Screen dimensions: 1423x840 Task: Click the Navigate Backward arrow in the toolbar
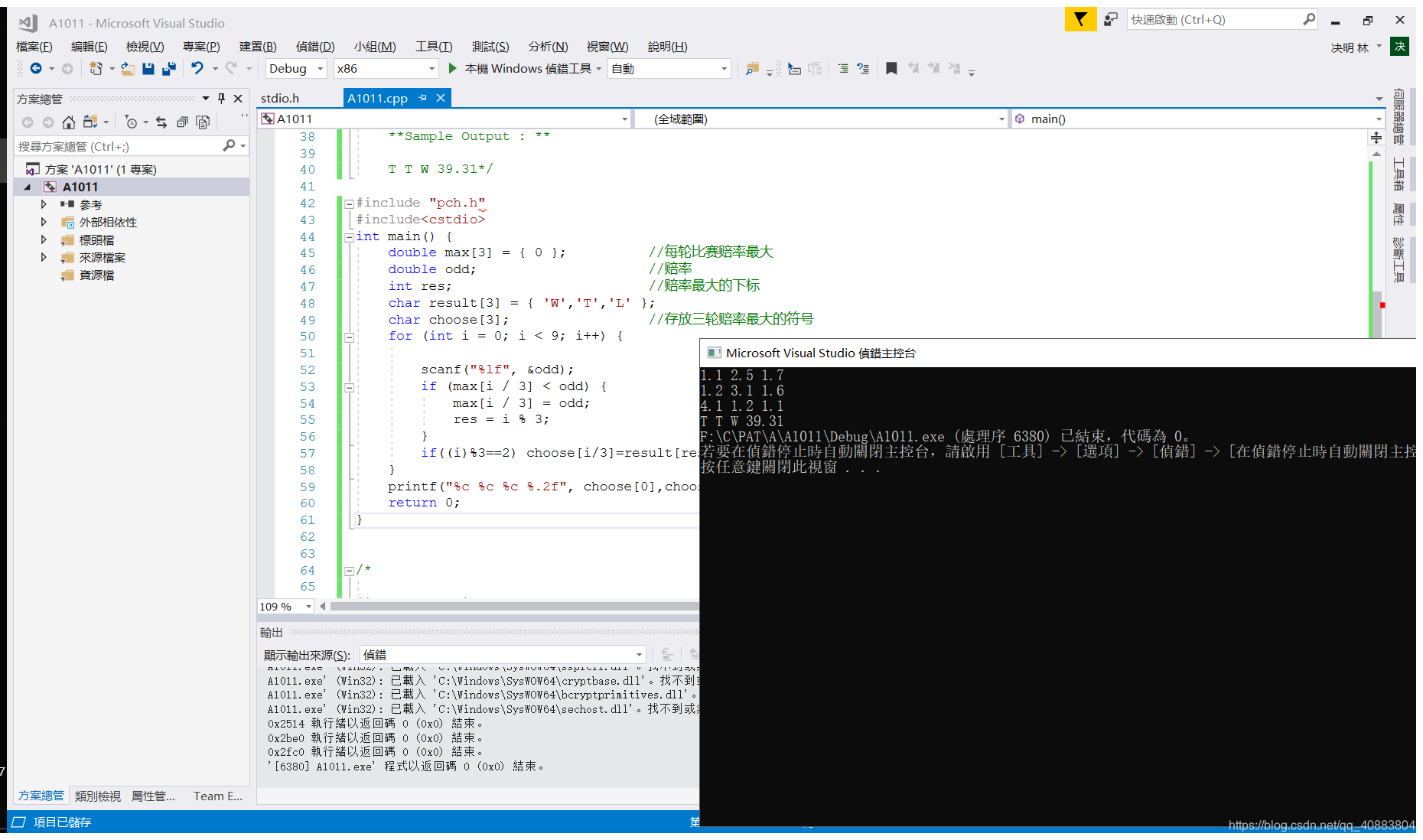(35, 69)
